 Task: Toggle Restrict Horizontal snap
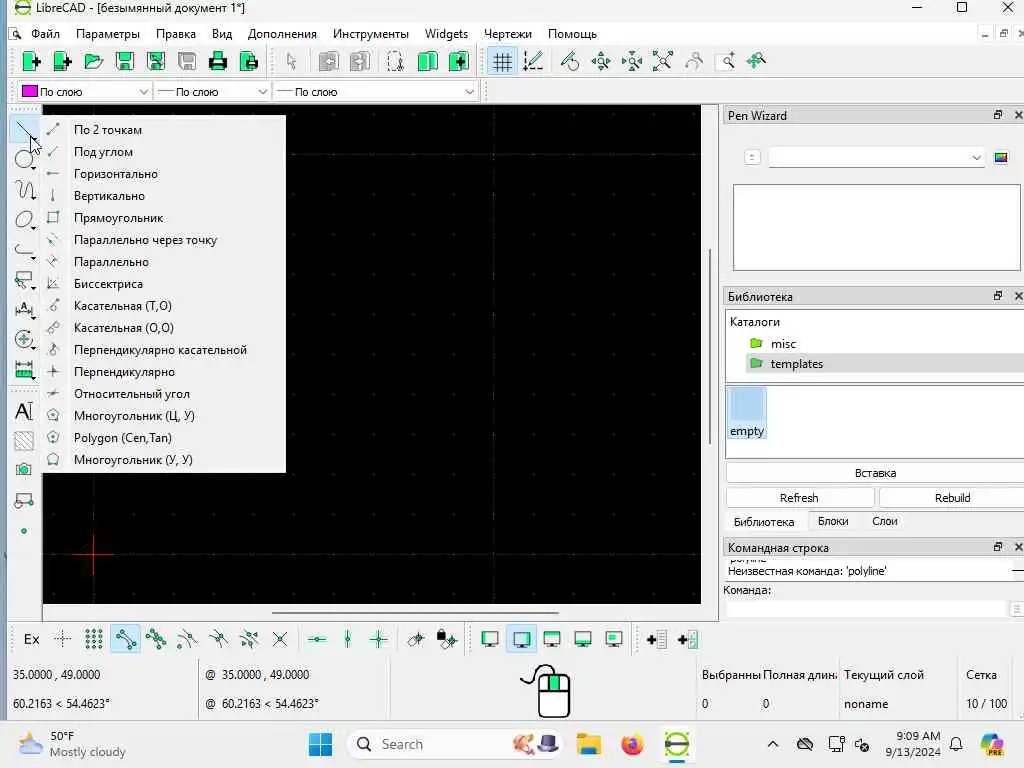[317, 639]
